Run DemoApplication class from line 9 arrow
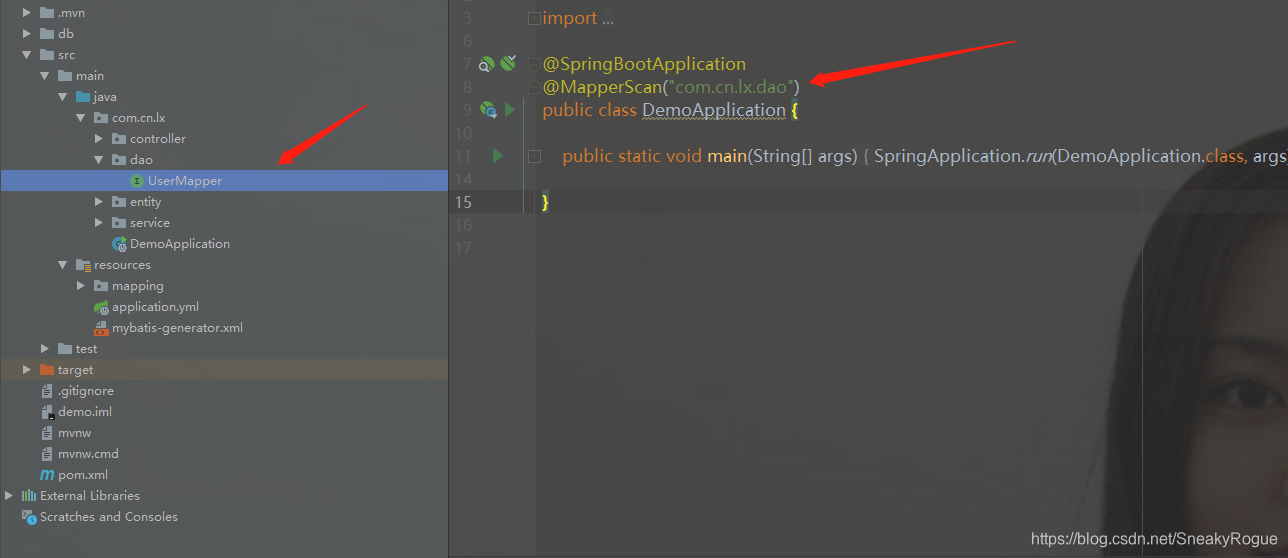 509,110
